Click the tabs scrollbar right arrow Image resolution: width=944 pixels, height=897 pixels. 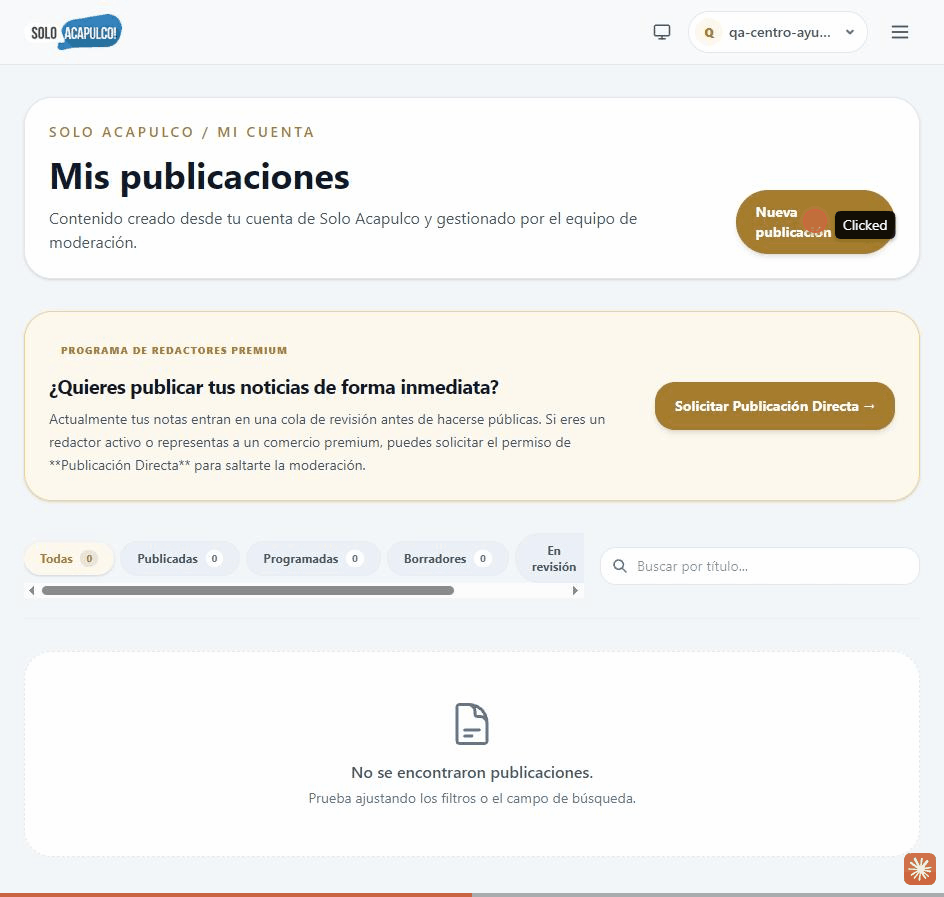pyautogui.click(x=576, y=591)
